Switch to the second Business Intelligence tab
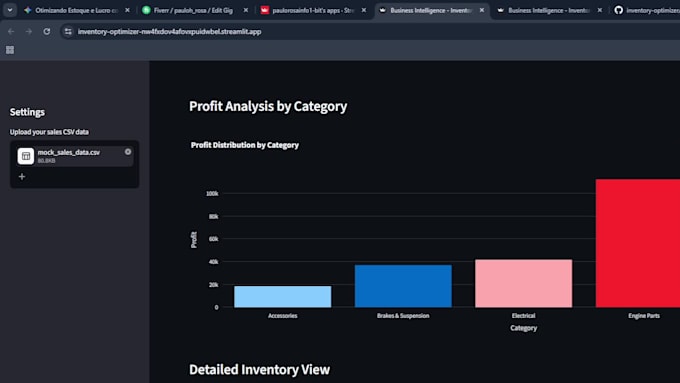Screen dimensions: 680x383 pos(549,10)
